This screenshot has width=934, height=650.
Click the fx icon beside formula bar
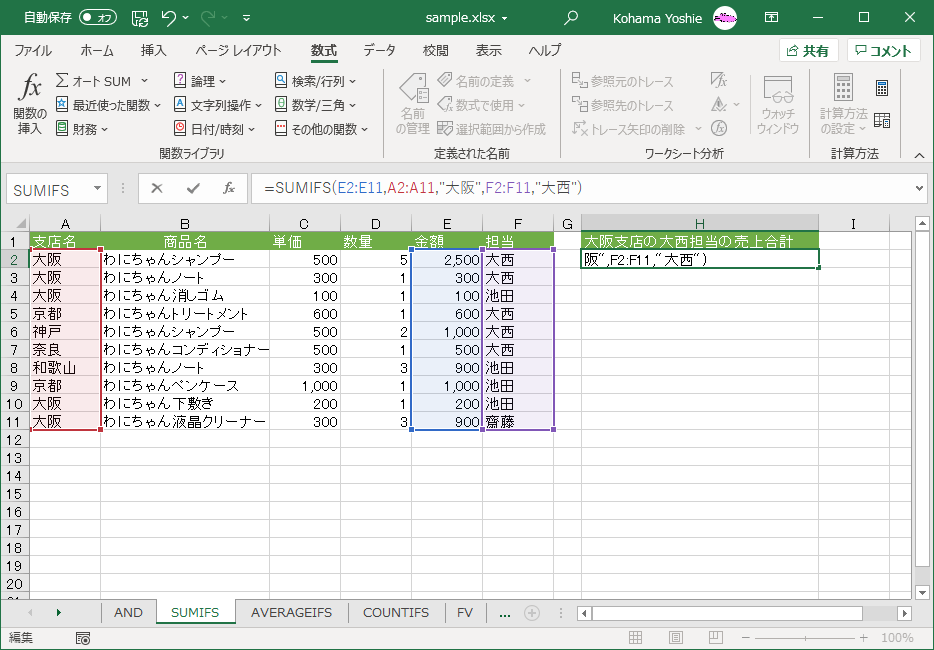[x=229, y=189]
